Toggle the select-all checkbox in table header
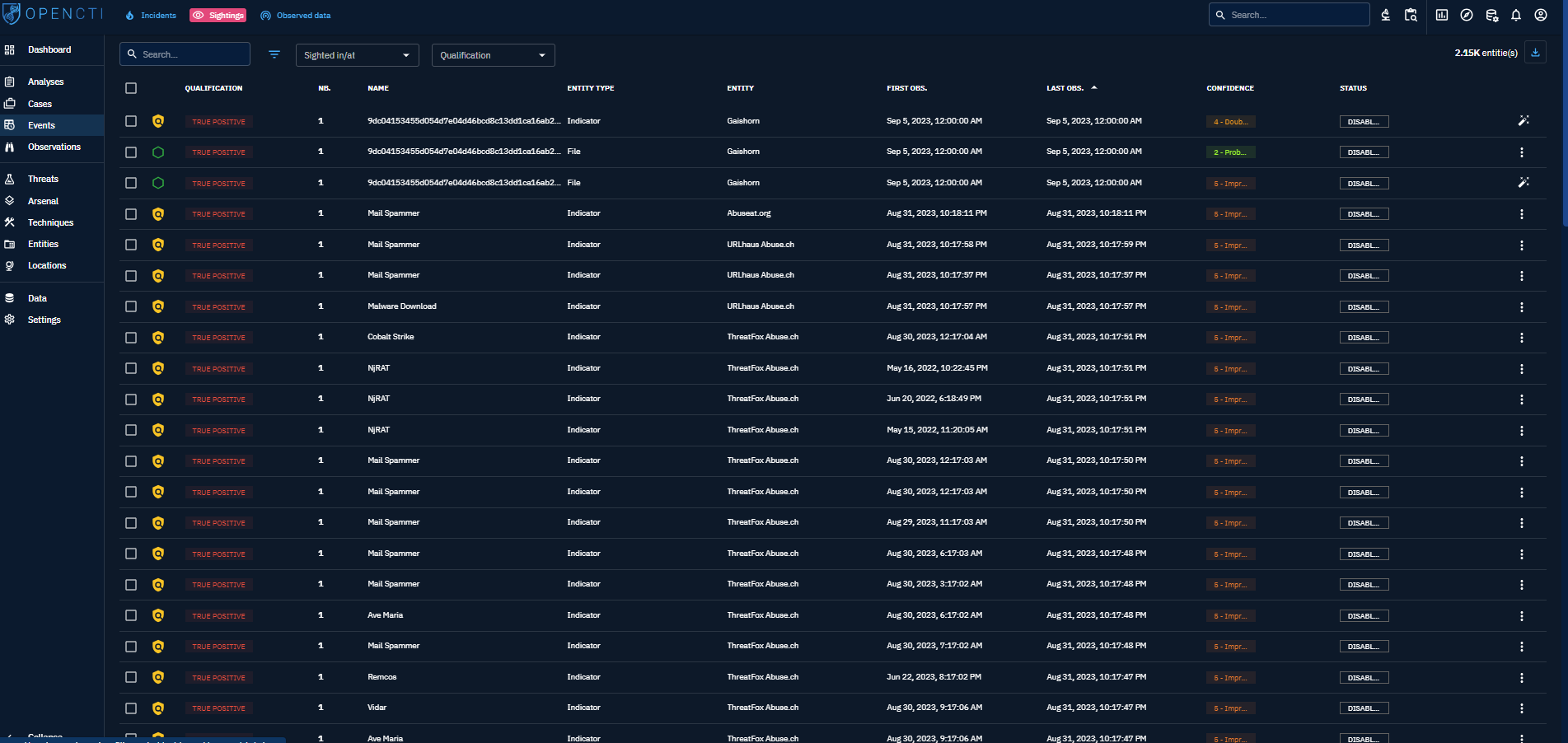This screenshot has height=743, width=1568. (x=131, y=88)
